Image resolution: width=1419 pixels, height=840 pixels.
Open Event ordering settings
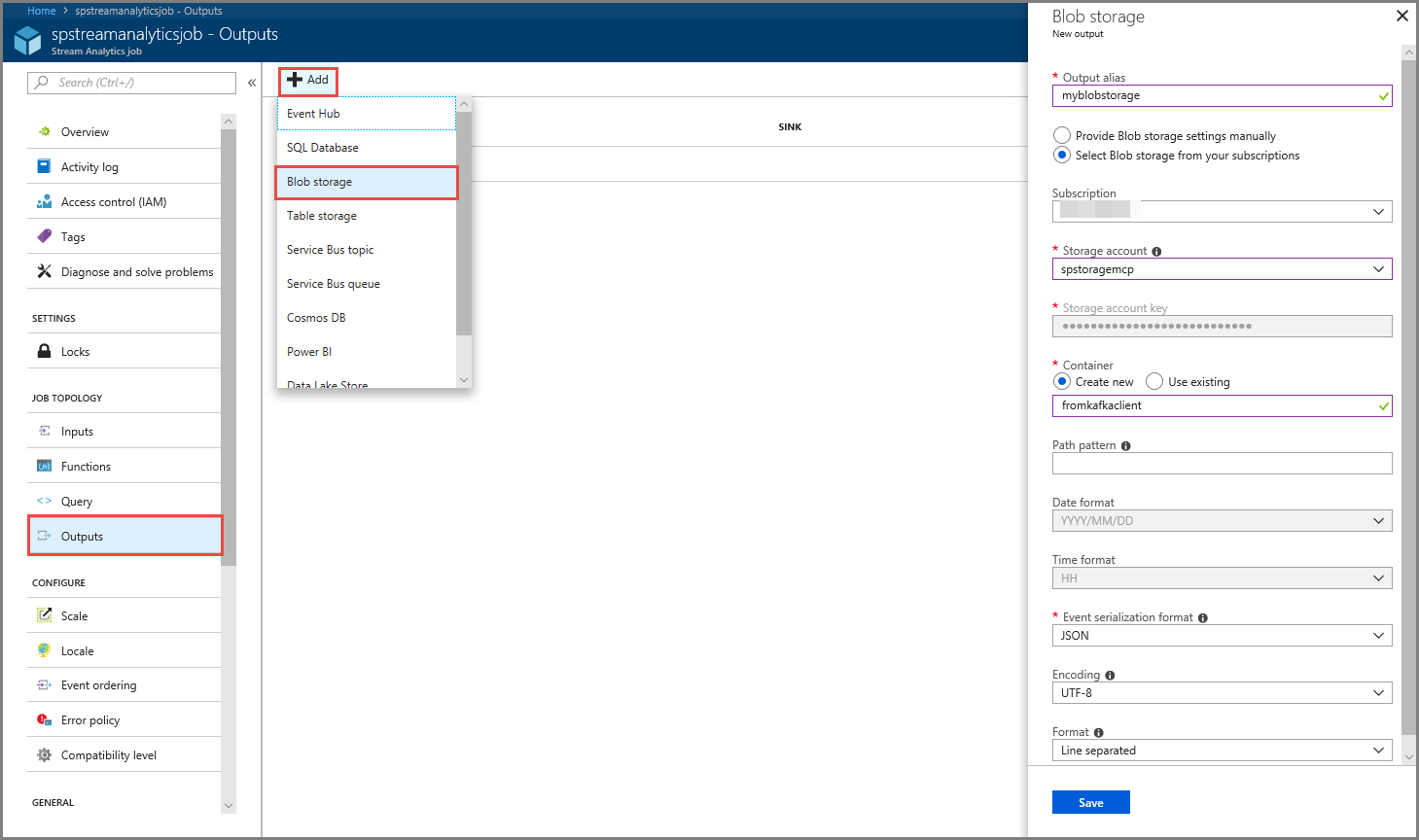coord(97,684)
